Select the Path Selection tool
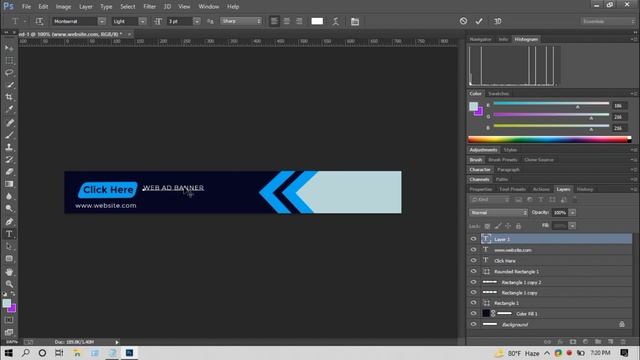640x360 pixels. tap(9, 247)
